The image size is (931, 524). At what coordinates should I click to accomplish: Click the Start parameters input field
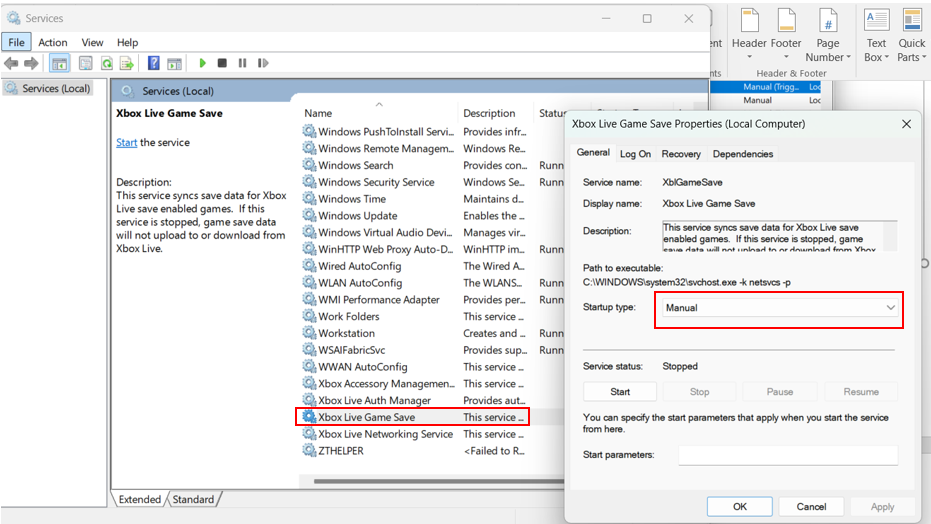click(788, 455)
